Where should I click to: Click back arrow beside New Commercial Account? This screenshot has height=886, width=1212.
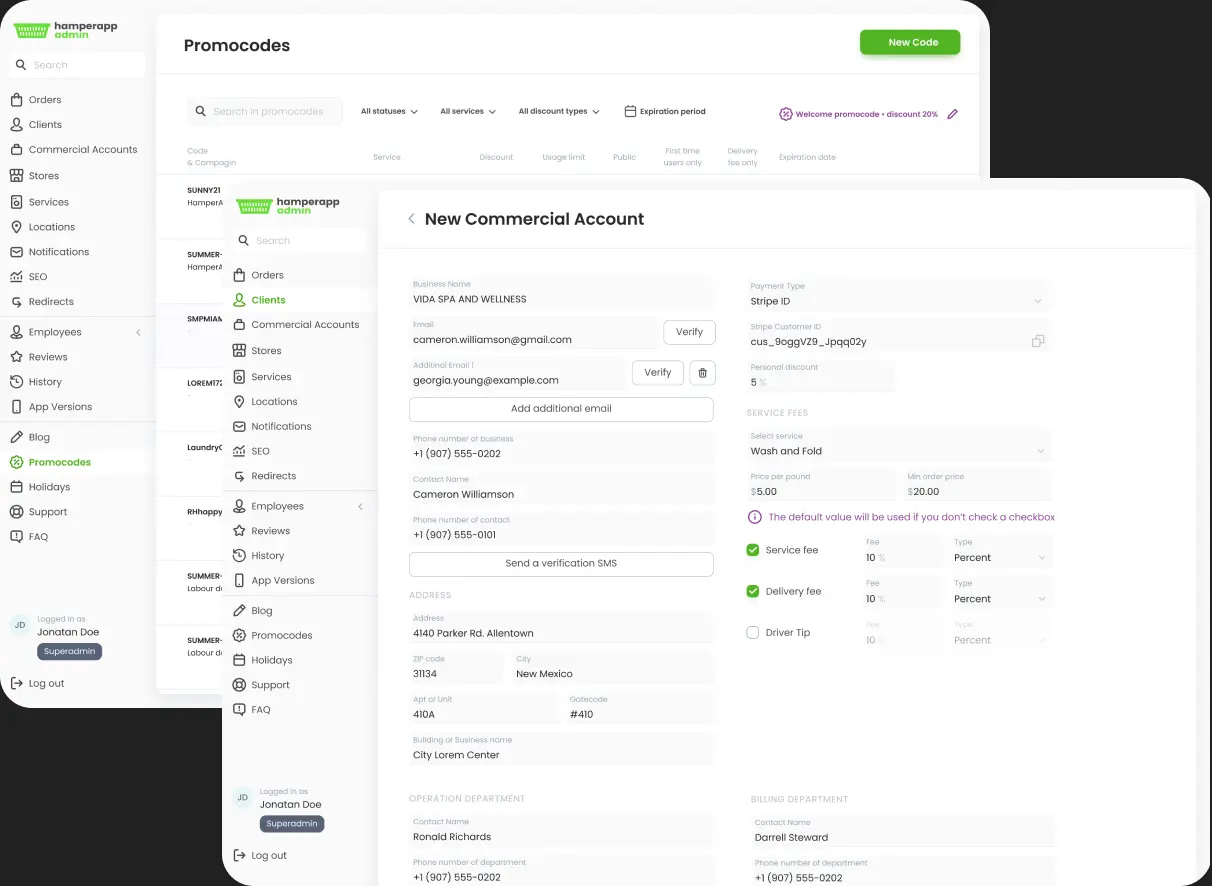pos(411,219)
